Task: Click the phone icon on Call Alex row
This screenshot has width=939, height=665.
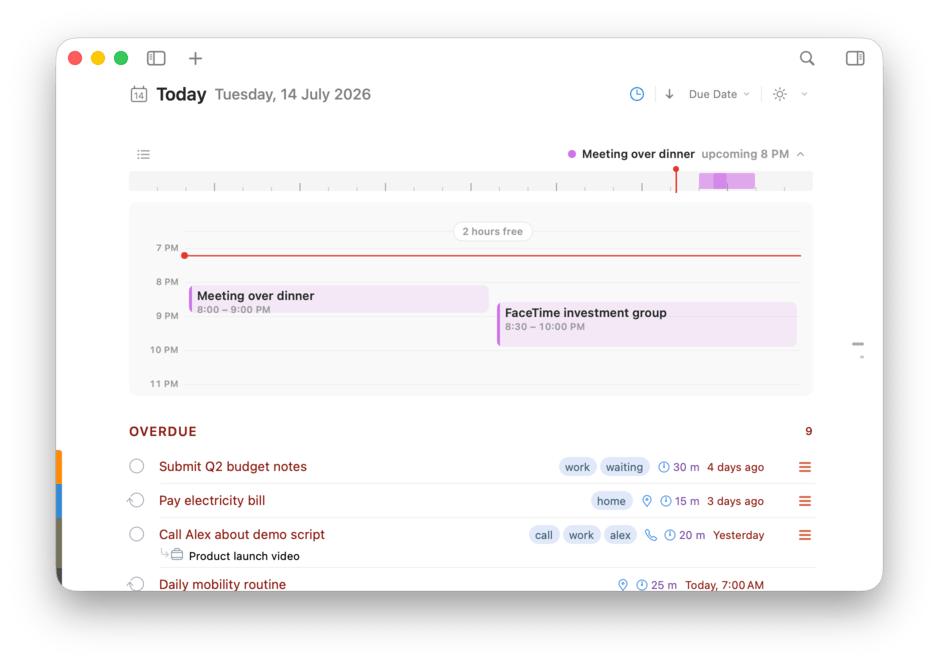Action: point(650,535)
